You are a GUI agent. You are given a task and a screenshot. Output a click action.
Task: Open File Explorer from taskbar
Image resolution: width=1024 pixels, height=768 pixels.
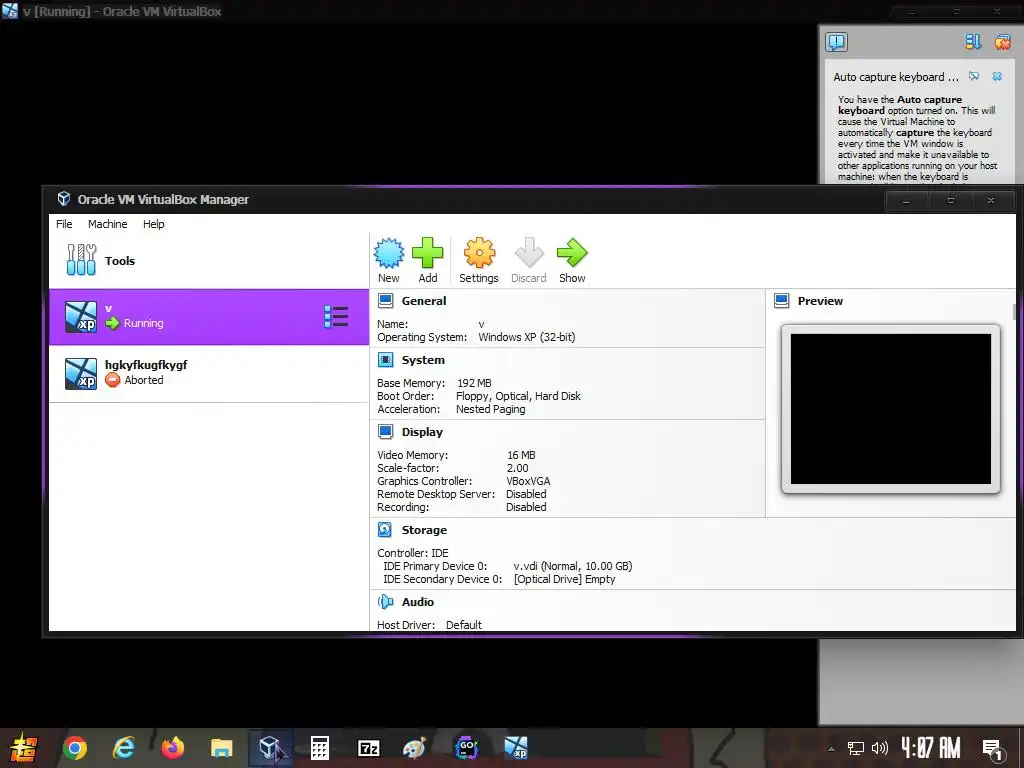pyautogui.click(x=221, y=748)
